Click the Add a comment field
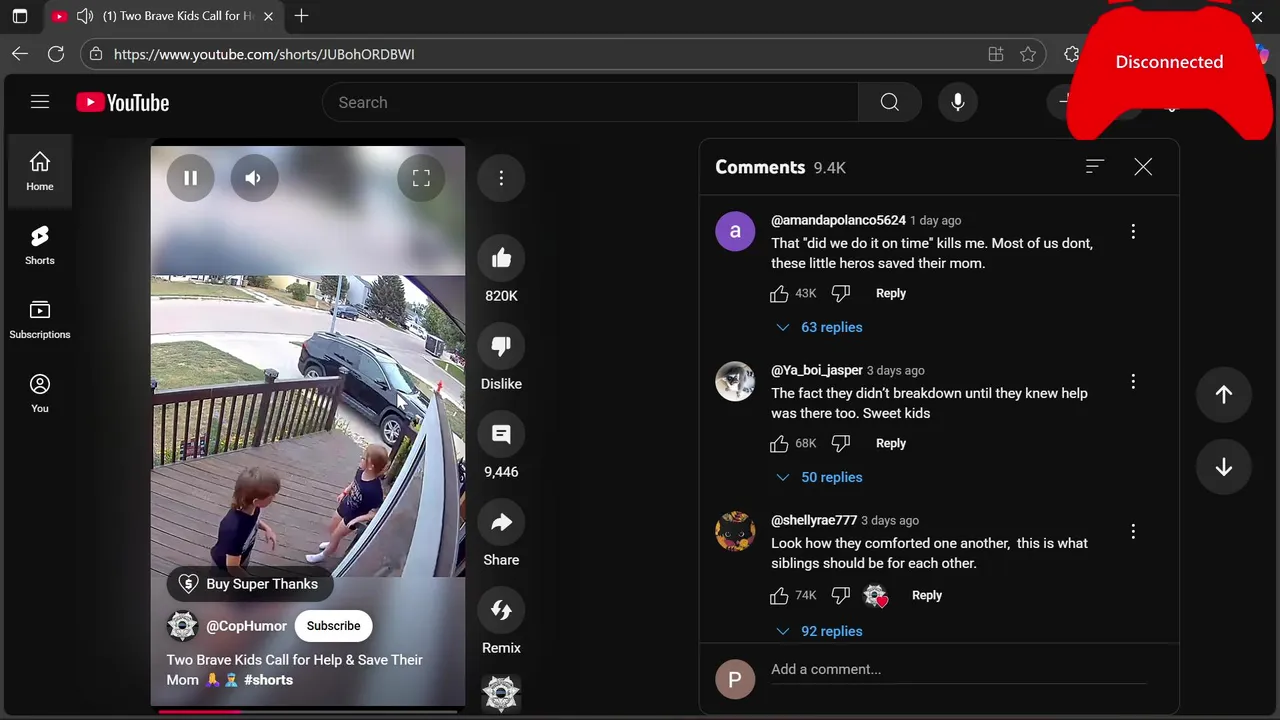 [958, 670]
